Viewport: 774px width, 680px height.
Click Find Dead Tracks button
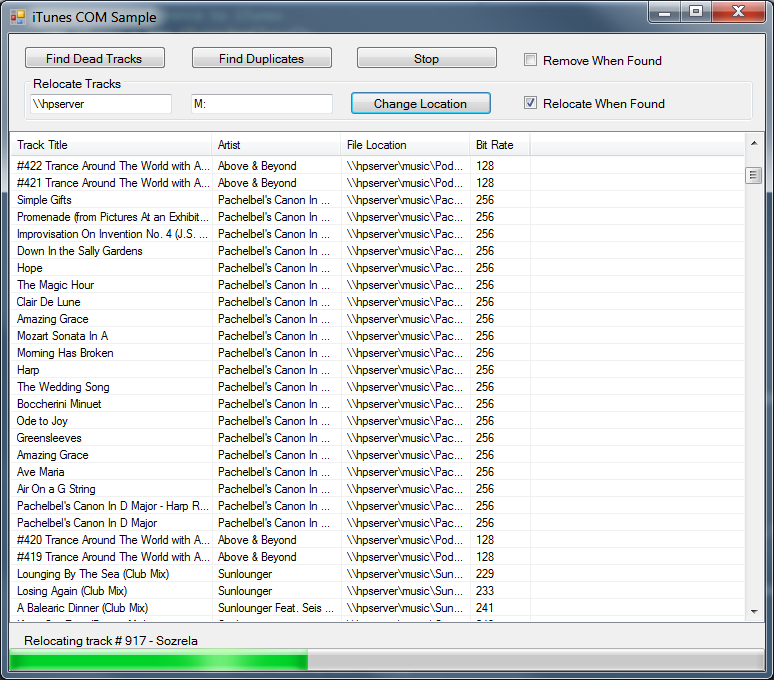click(x=94, y=58)
